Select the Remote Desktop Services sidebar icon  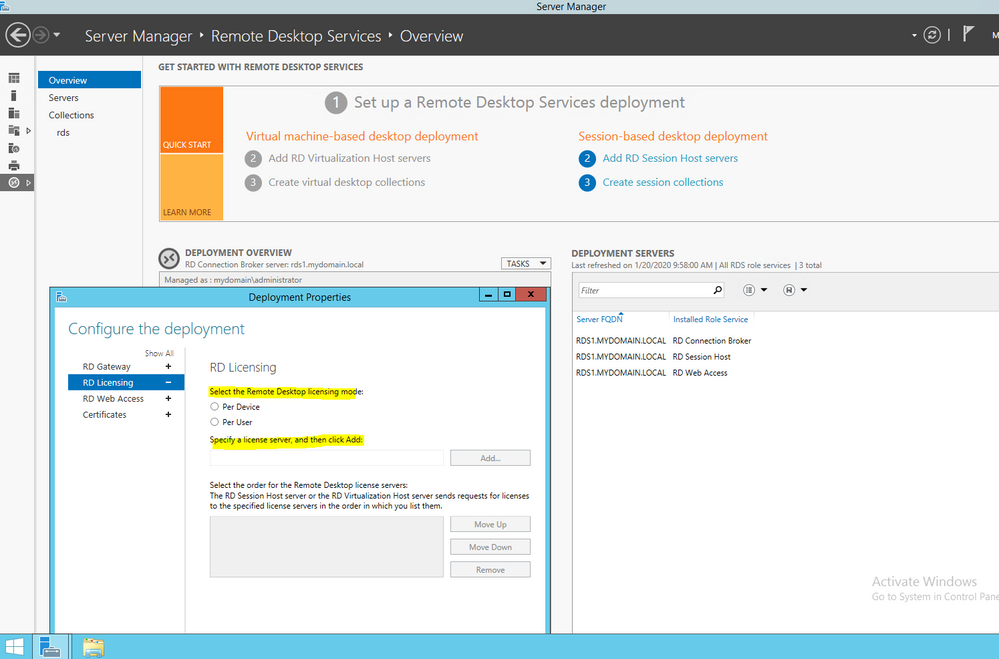[14, 183]
